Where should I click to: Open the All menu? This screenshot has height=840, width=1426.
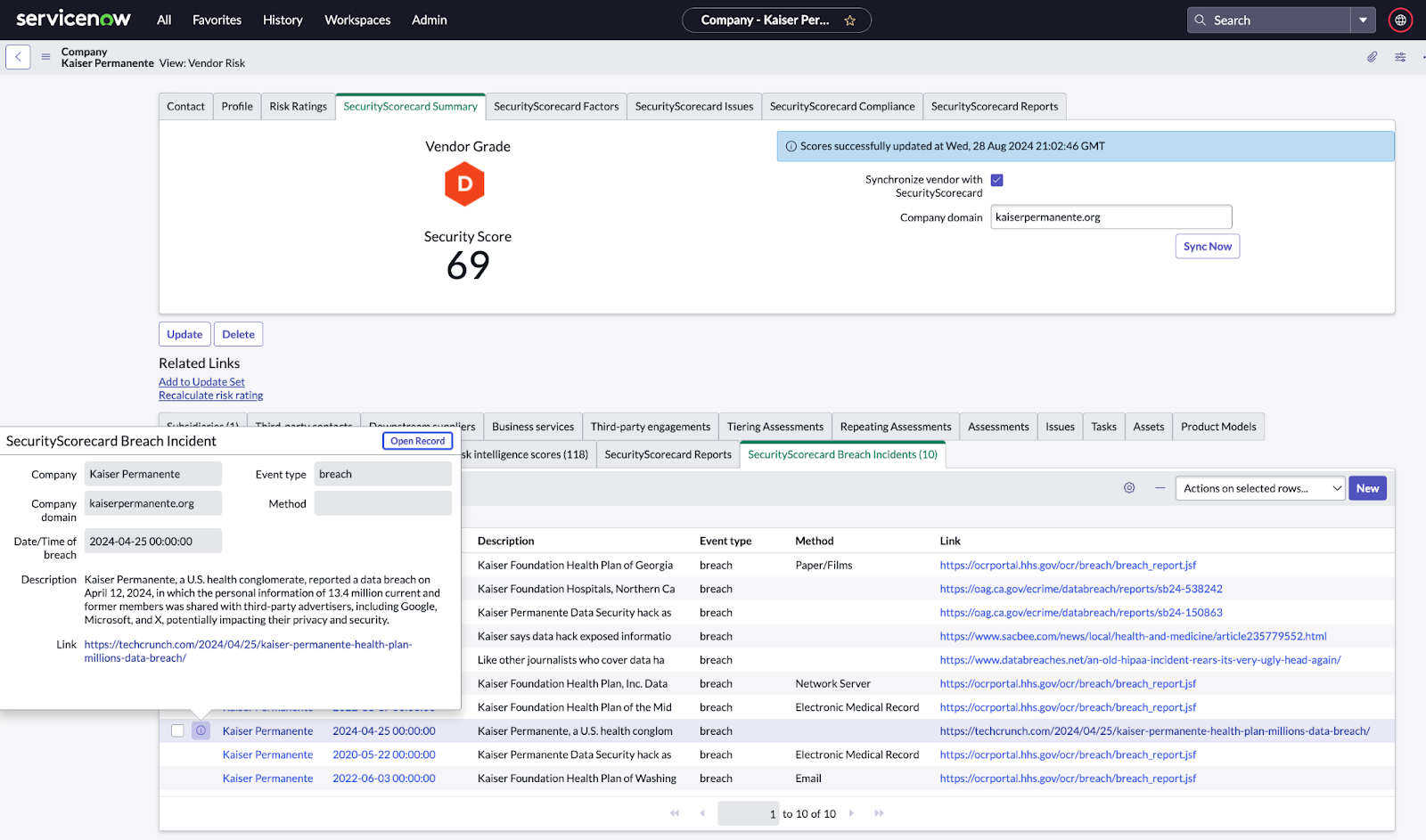(164, 20)
